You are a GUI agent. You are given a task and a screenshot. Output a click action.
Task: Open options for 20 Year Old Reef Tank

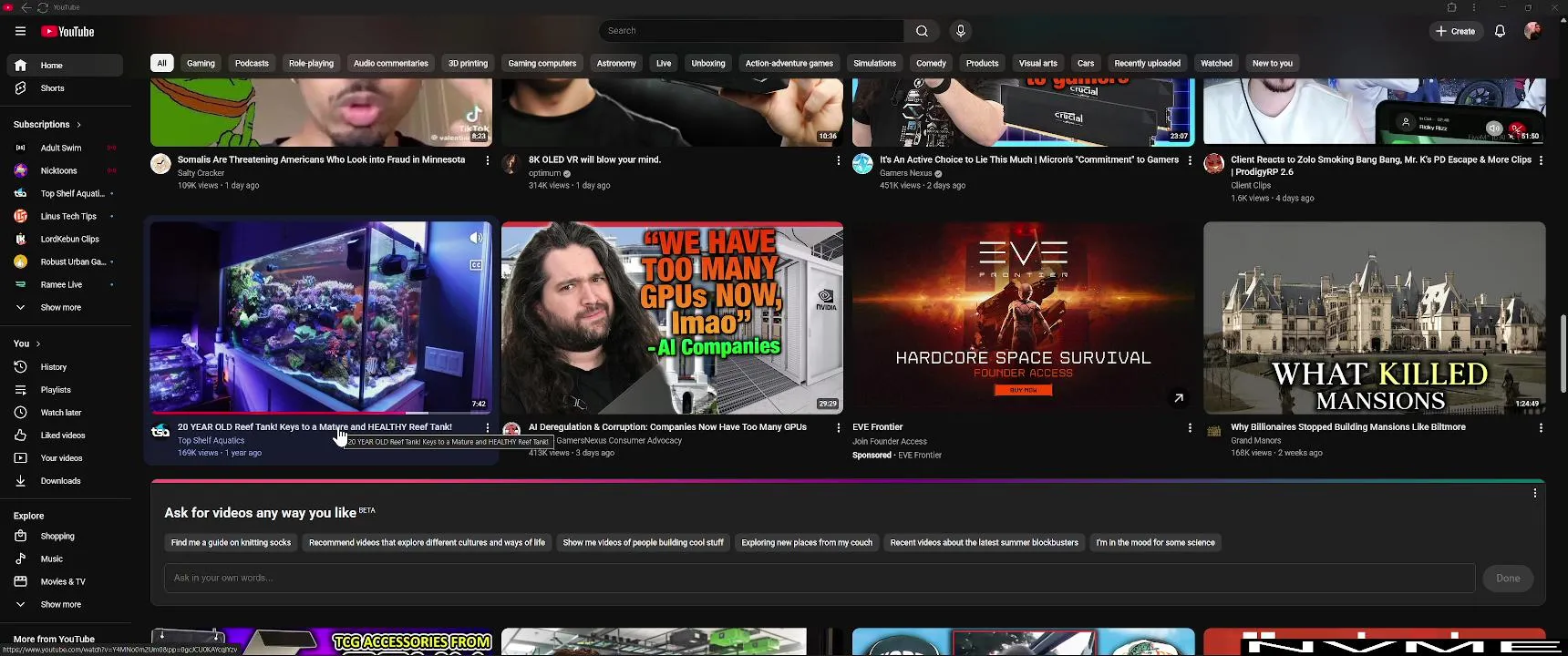tap(488, 427)
